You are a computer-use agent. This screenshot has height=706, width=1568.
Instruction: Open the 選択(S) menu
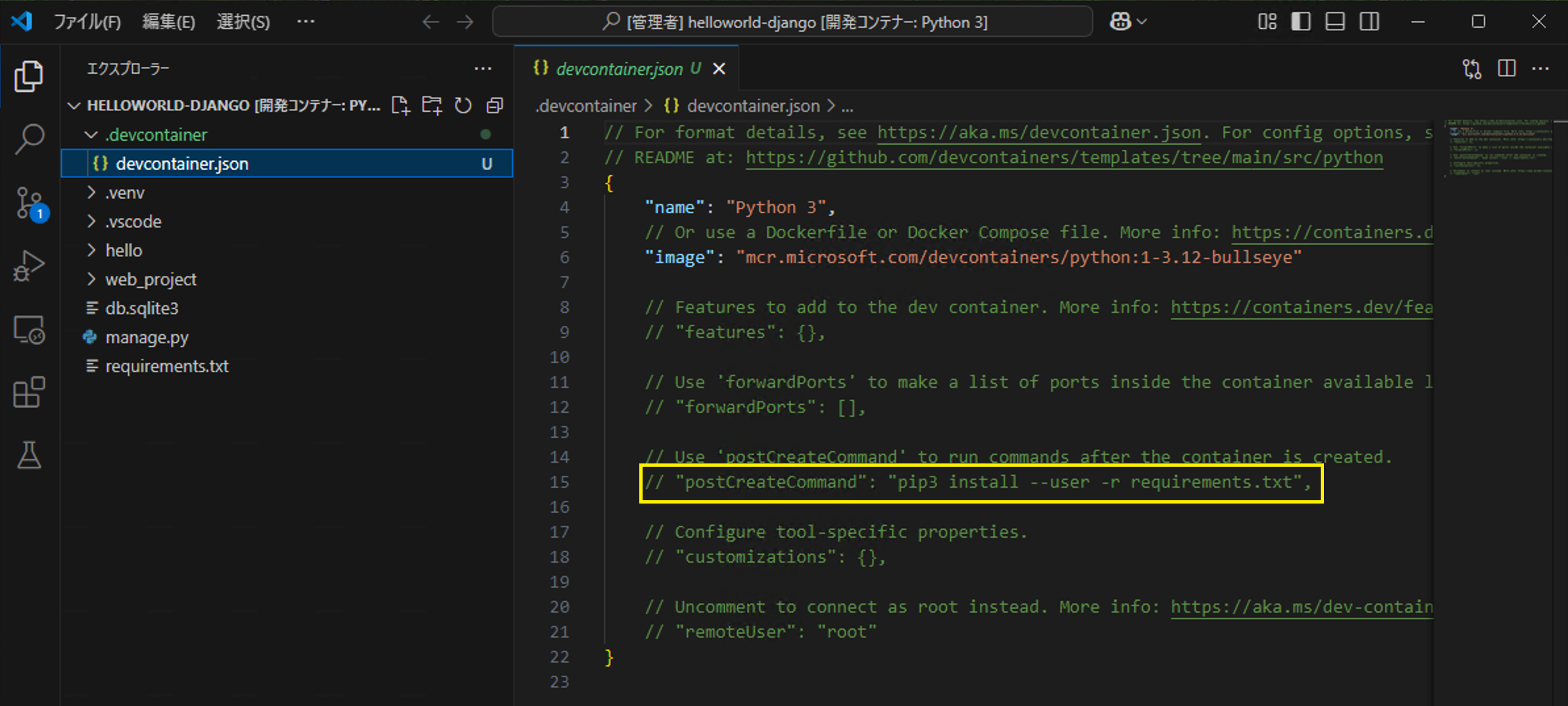[243, 22]
